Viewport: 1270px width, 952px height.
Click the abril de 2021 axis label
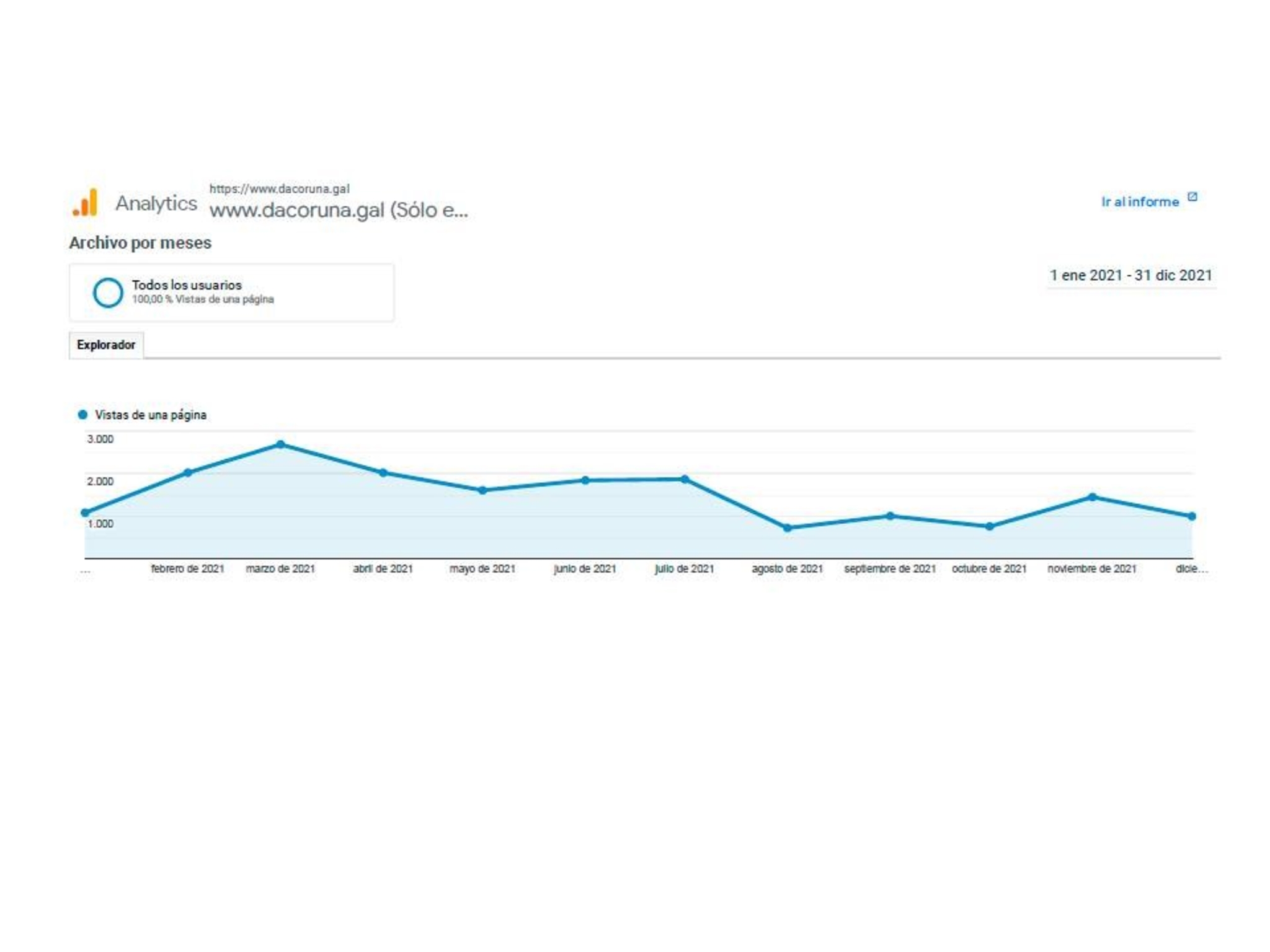pyautogui.click(x=383, y=568)
